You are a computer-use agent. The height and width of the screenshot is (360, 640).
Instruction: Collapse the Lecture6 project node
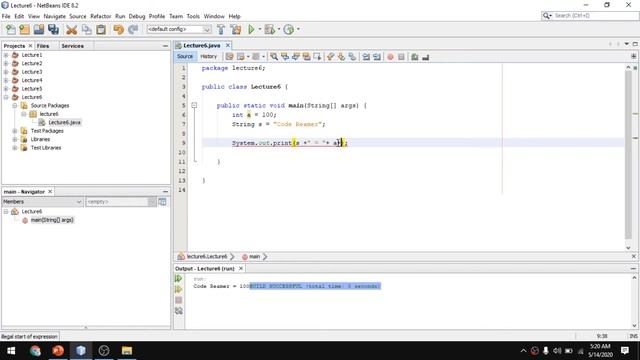pyautogui.click(x=6, y=97)
